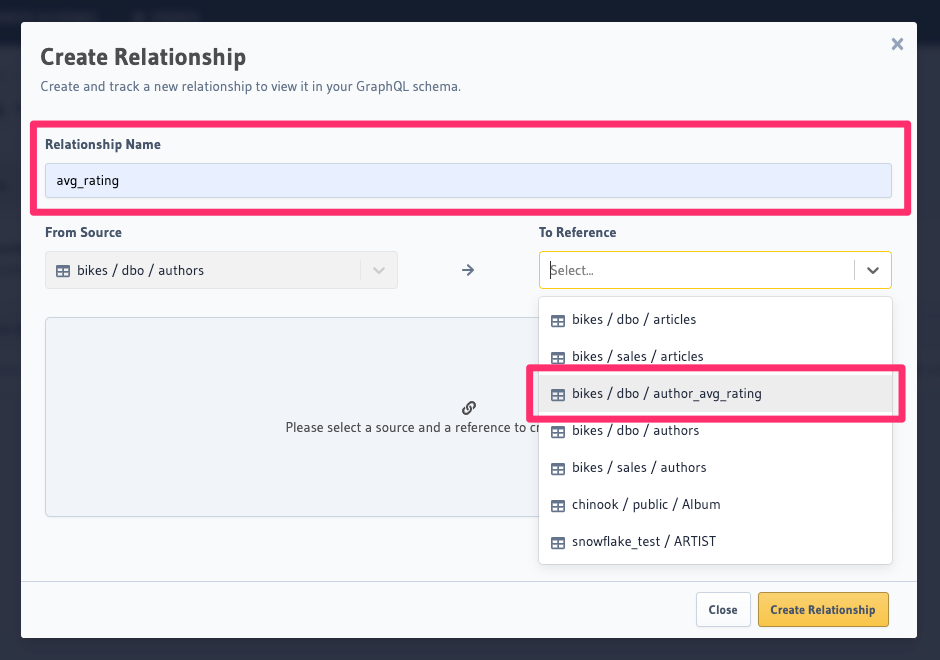Click the Close button
This screenshot has height=660, width=940.
[x=723, y=609]
